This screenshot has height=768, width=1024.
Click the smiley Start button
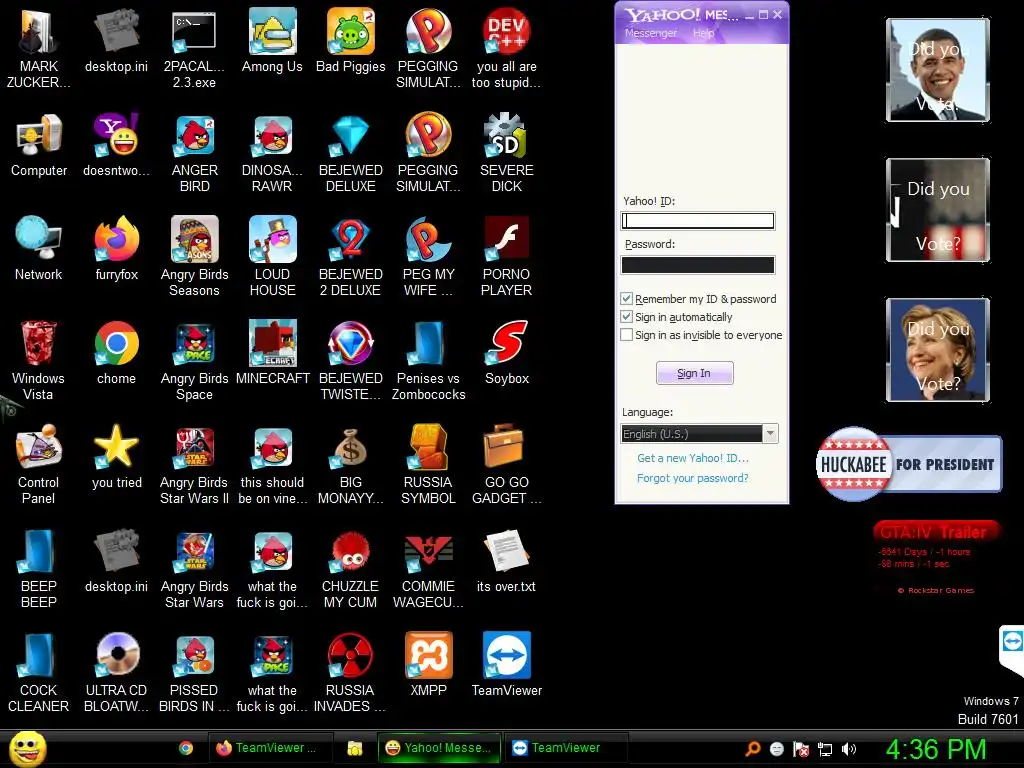pyautogui.click(x=27, y=748)
